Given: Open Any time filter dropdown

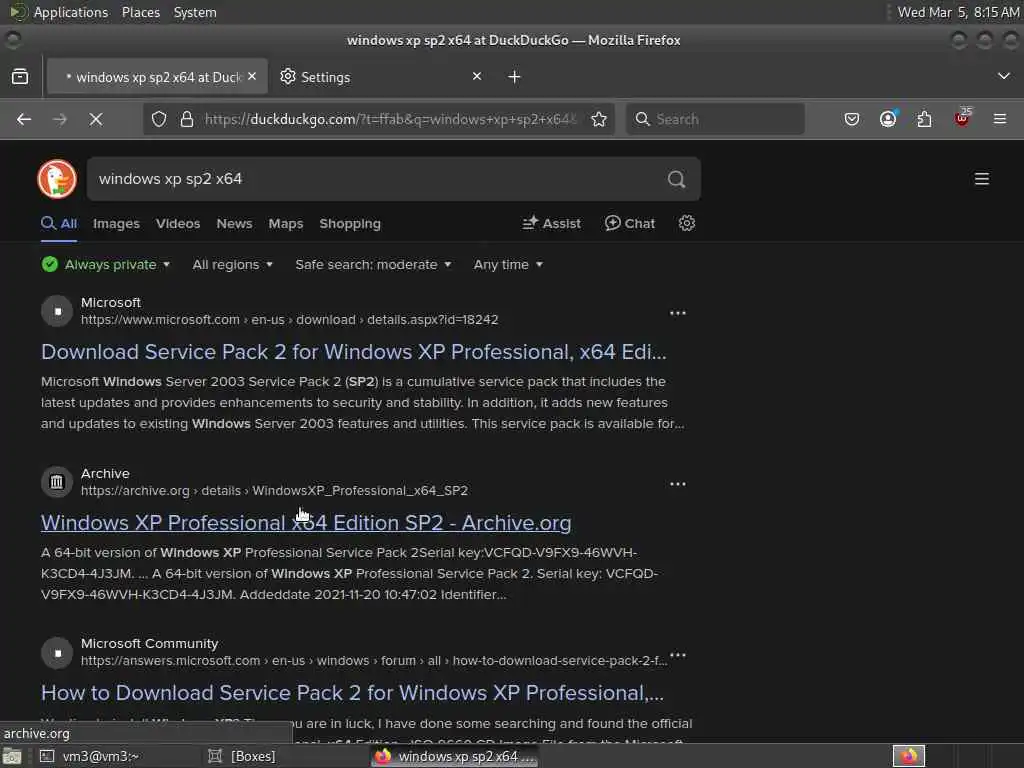Looking at the screenshot, I should [508, 264].
